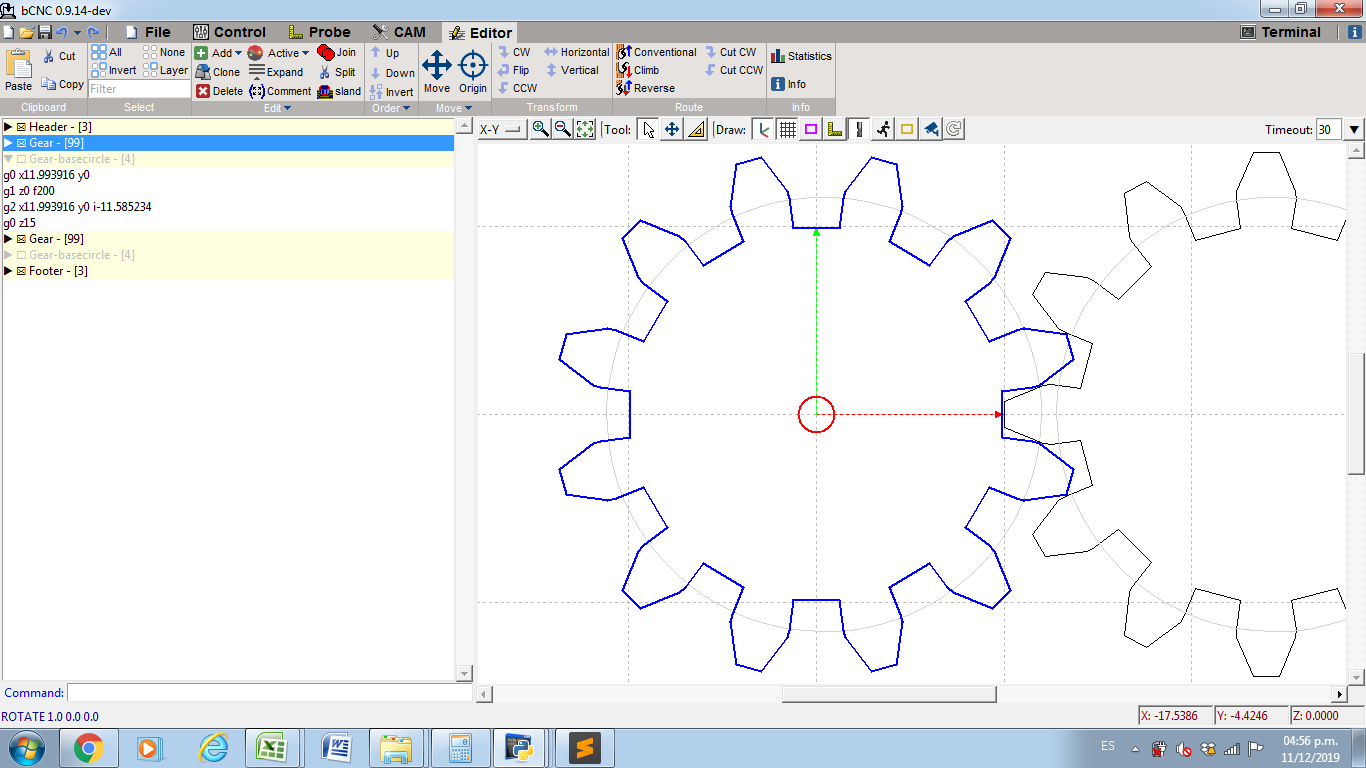
Task: Activate the canvas pan tool
Action: click(x=672, y=129)
